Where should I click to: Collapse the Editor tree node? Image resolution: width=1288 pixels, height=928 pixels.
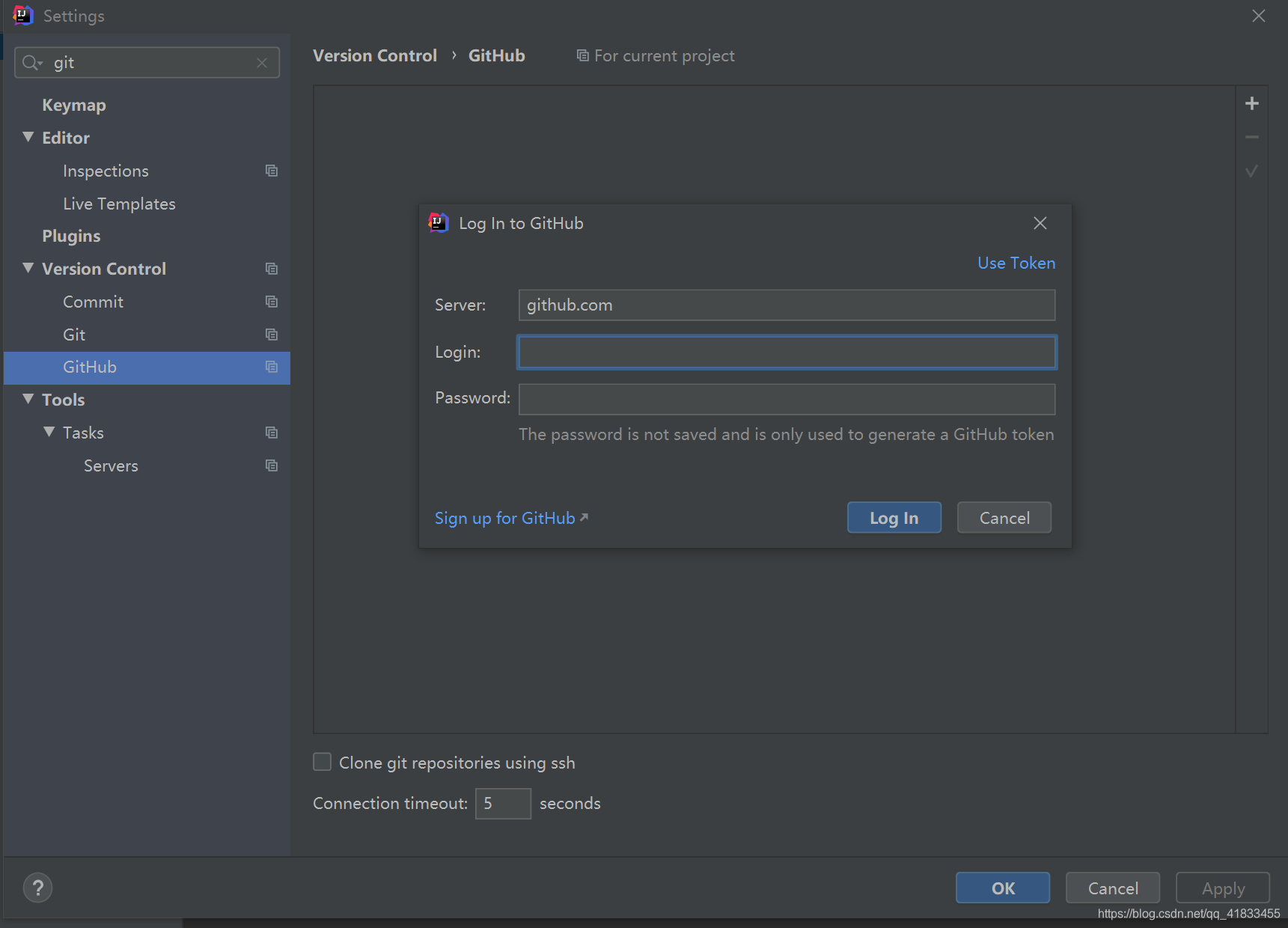(x=28, y=137)
